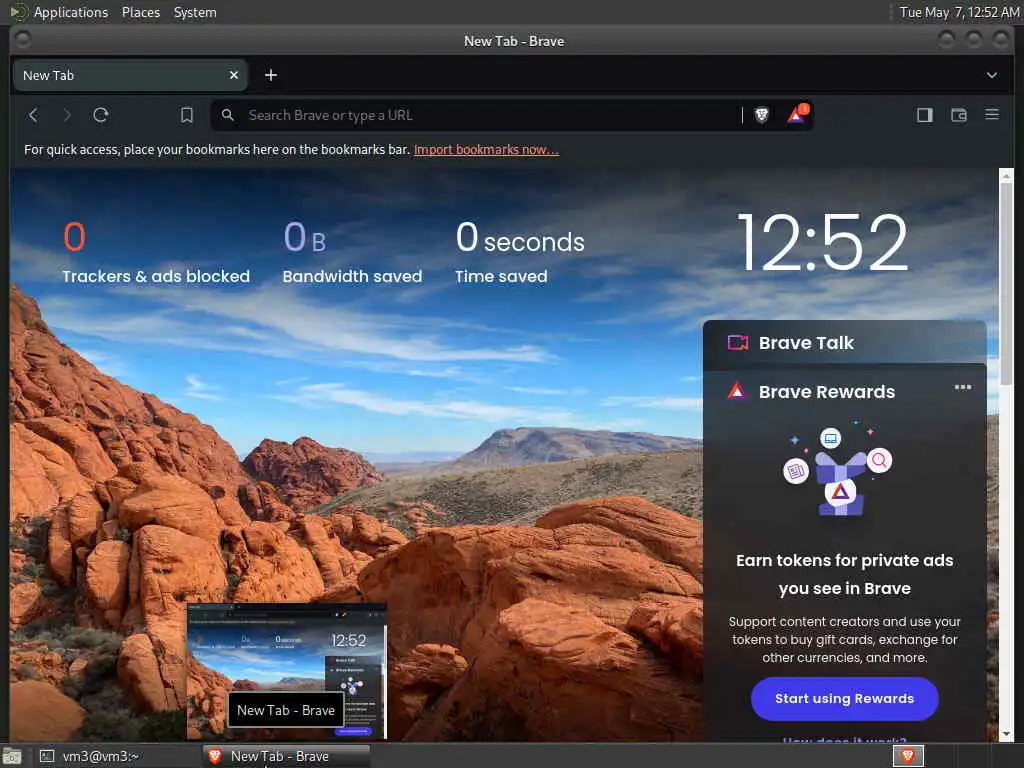1024x768 pixels.
Task: Click Trackers & ads blocked stat
Action: coord(156,252)
